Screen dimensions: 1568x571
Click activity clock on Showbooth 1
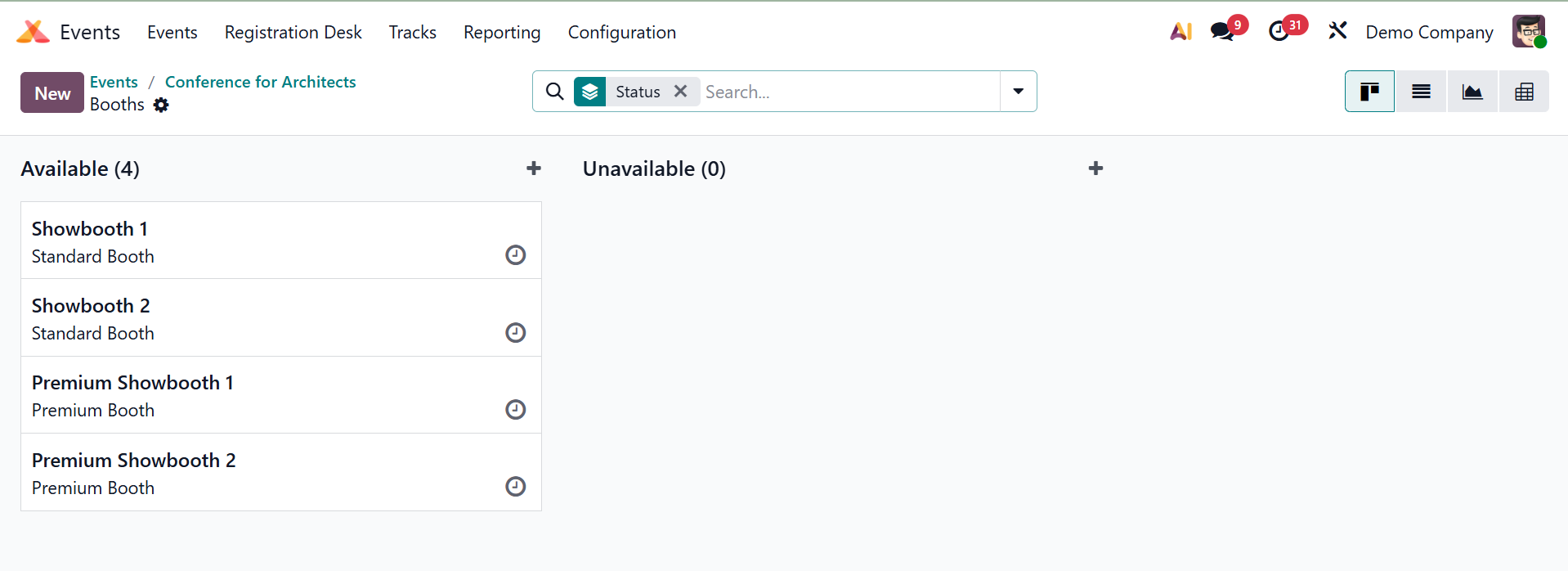click(x=515, y=255)
